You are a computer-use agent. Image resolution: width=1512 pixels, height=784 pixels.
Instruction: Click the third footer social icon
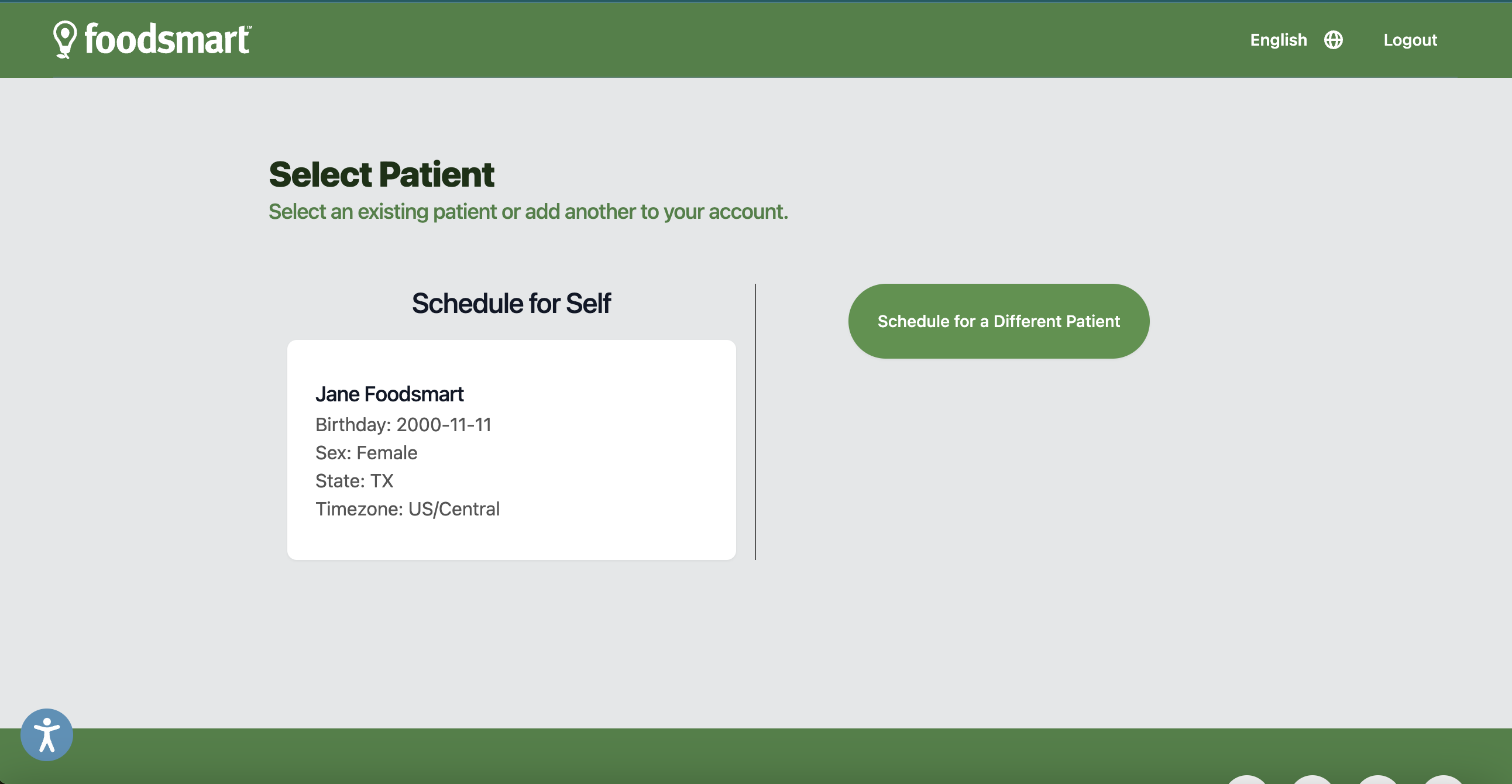1378,780
